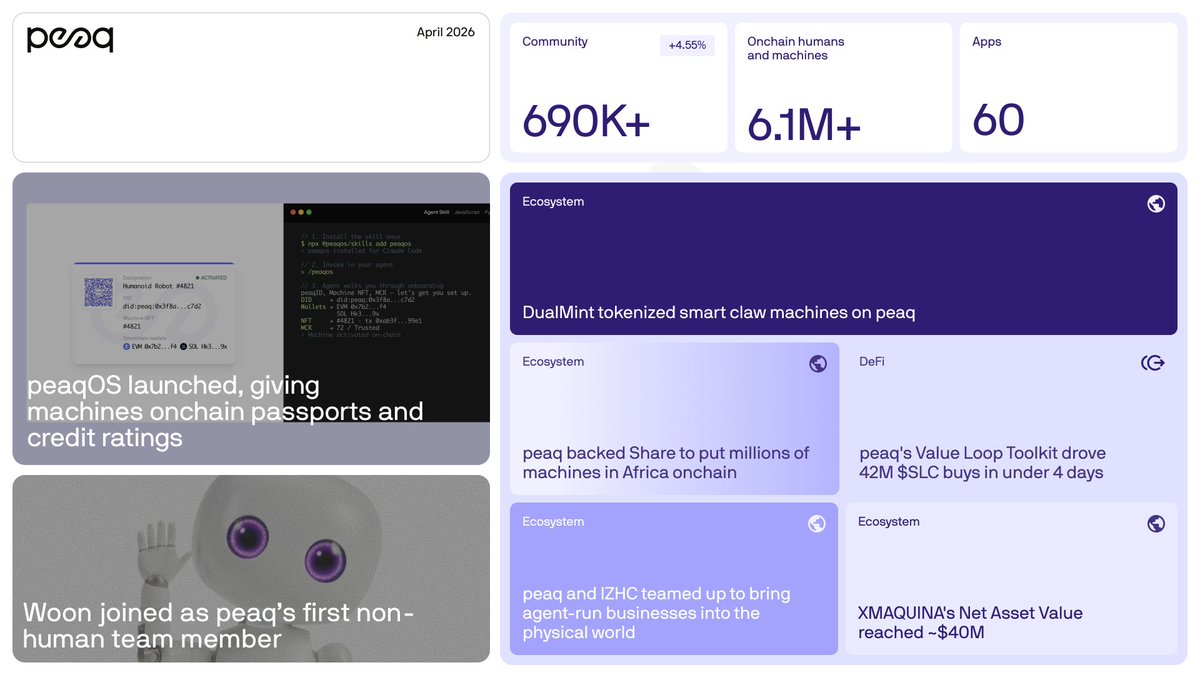Click Ecosystem tag on DualMint card
Screen dimensions: 1200x675
[x=553, y=202]
